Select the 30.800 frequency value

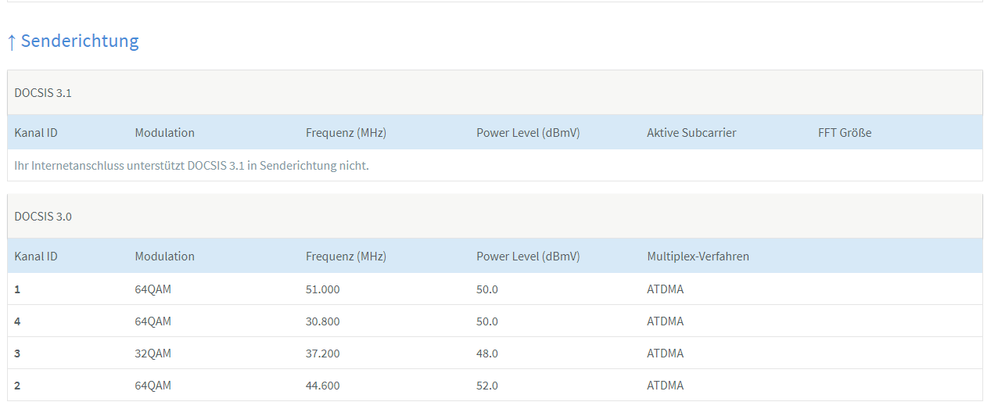click(323, 321)
